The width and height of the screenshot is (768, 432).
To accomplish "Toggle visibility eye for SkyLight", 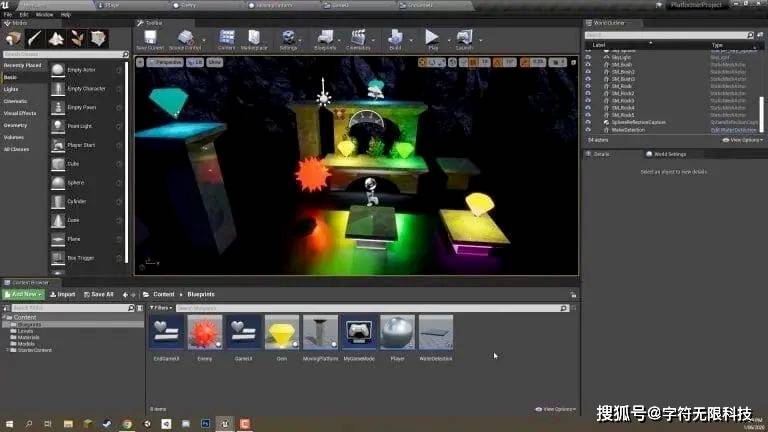I will pos(588,57).
